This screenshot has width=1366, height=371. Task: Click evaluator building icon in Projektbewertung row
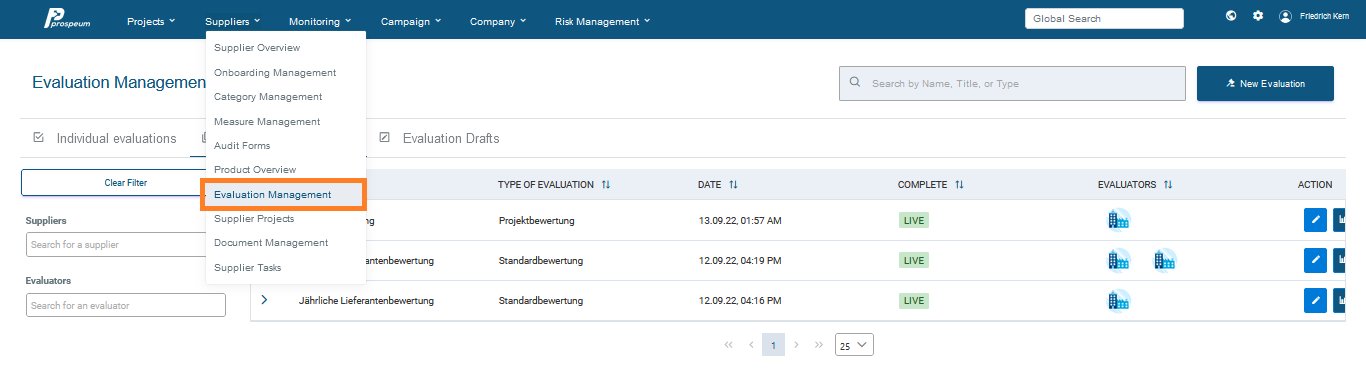[x=1118, y=220]
